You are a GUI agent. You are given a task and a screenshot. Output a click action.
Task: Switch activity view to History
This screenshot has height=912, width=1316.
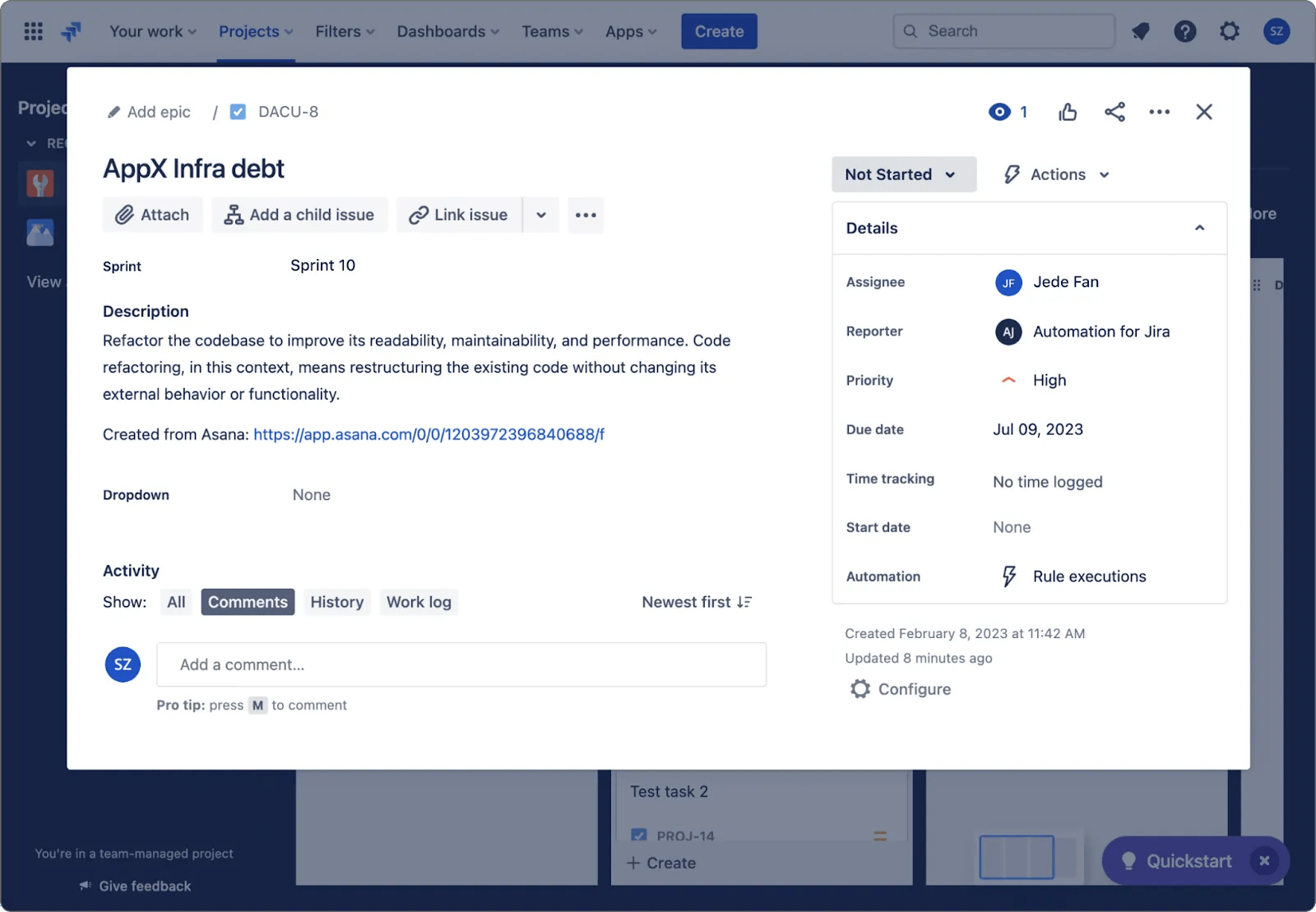pyautogui.click(x=336, y=601)
